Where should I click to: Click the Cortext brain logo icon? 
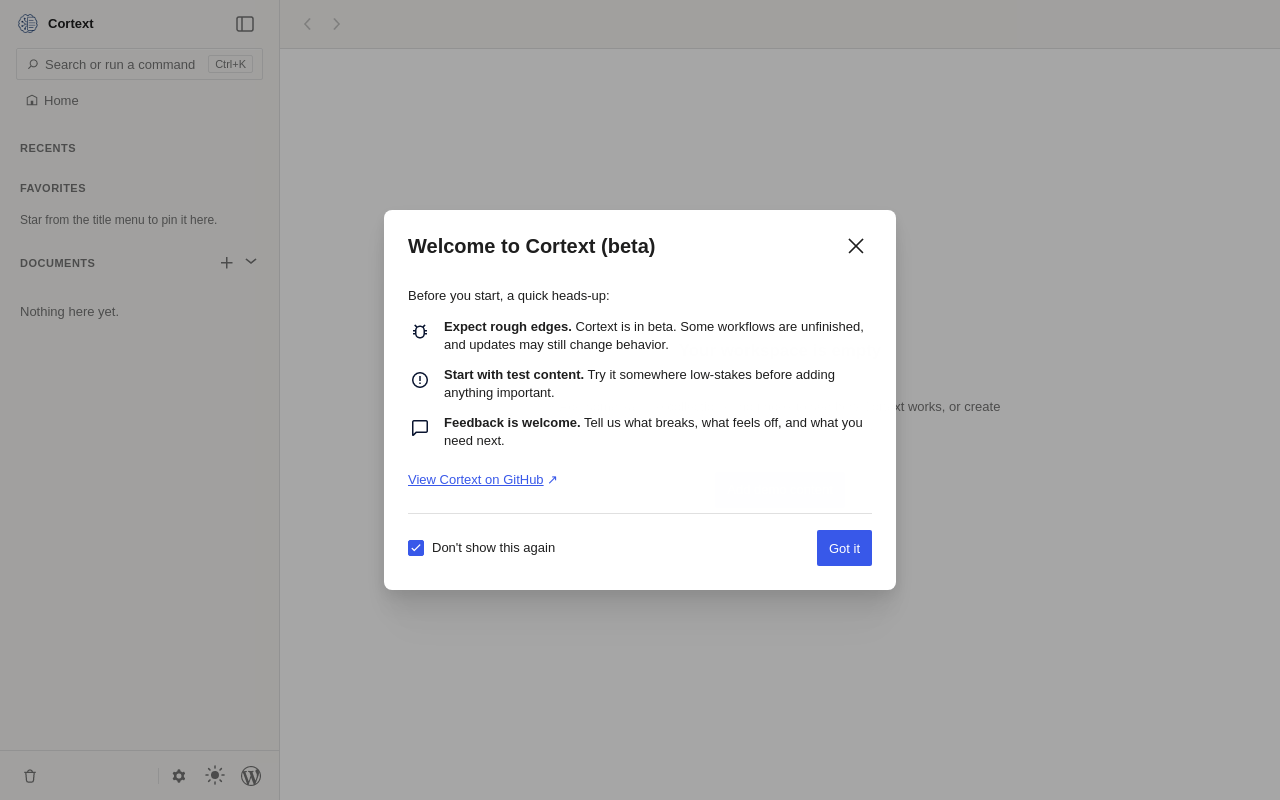click(x=28, y=24)
